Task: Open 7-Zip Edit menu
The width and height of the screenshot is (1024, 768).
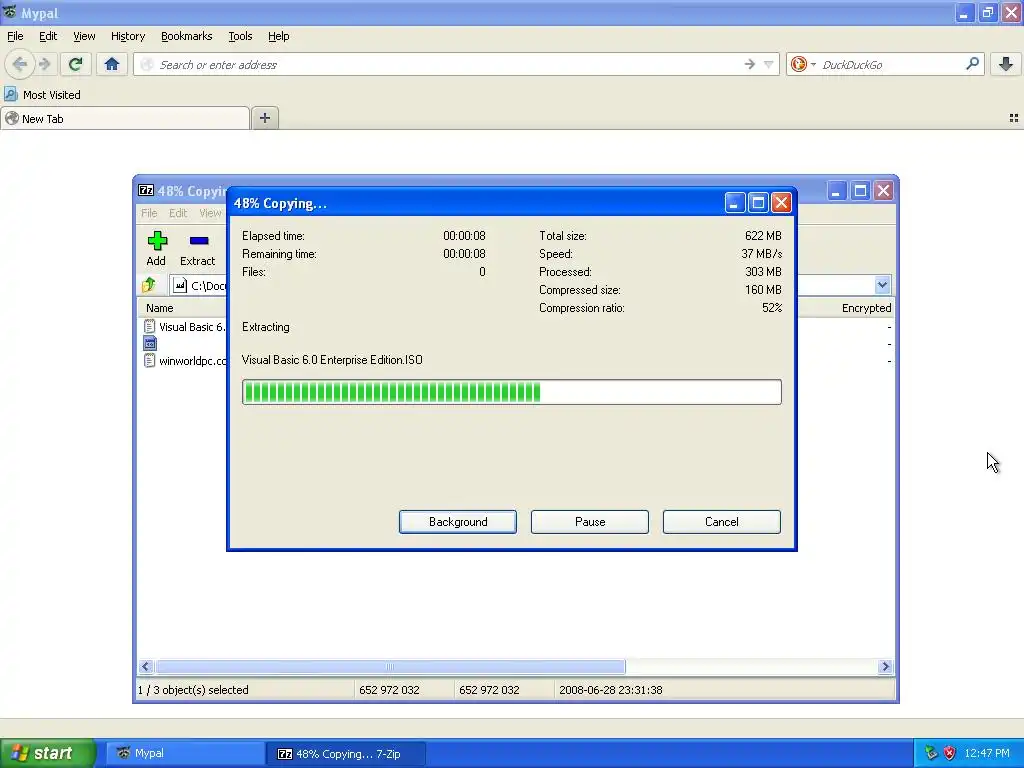Action: [x=178, y=213]
